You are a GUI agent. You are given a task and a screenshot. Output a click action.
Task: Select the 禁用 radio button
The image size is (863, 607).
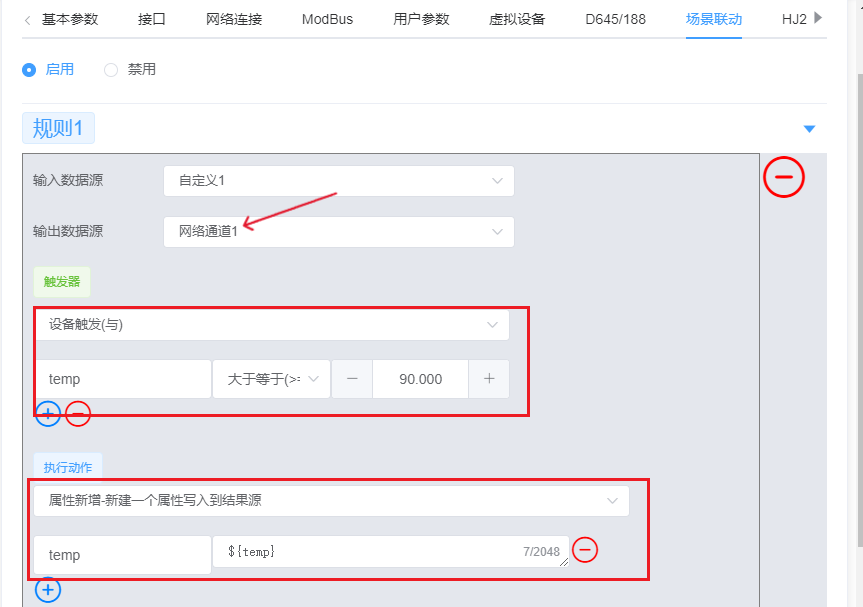pyautogui.click(x=111, y=70)
